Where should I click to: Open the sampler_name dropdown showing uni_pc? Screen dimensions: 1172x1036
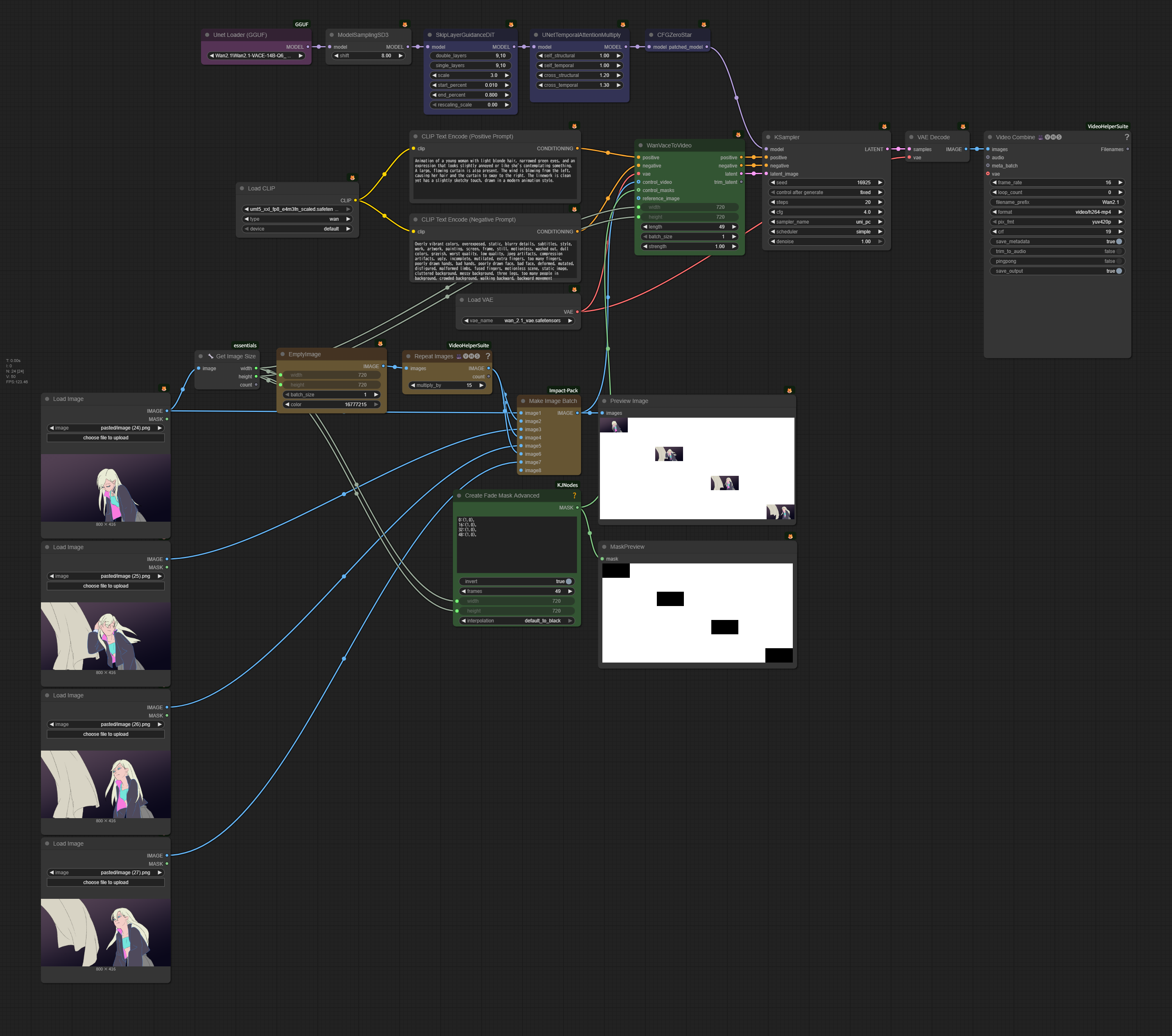tap(826, 222)
